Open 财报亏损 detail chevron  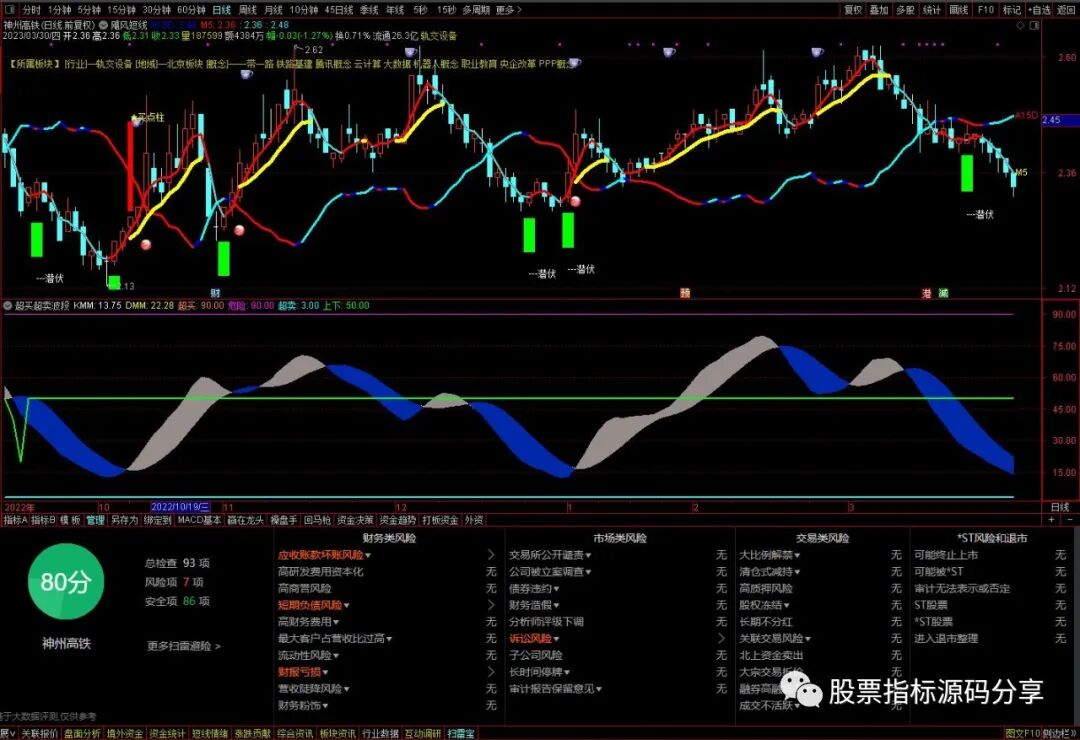(x=491, y=672)
